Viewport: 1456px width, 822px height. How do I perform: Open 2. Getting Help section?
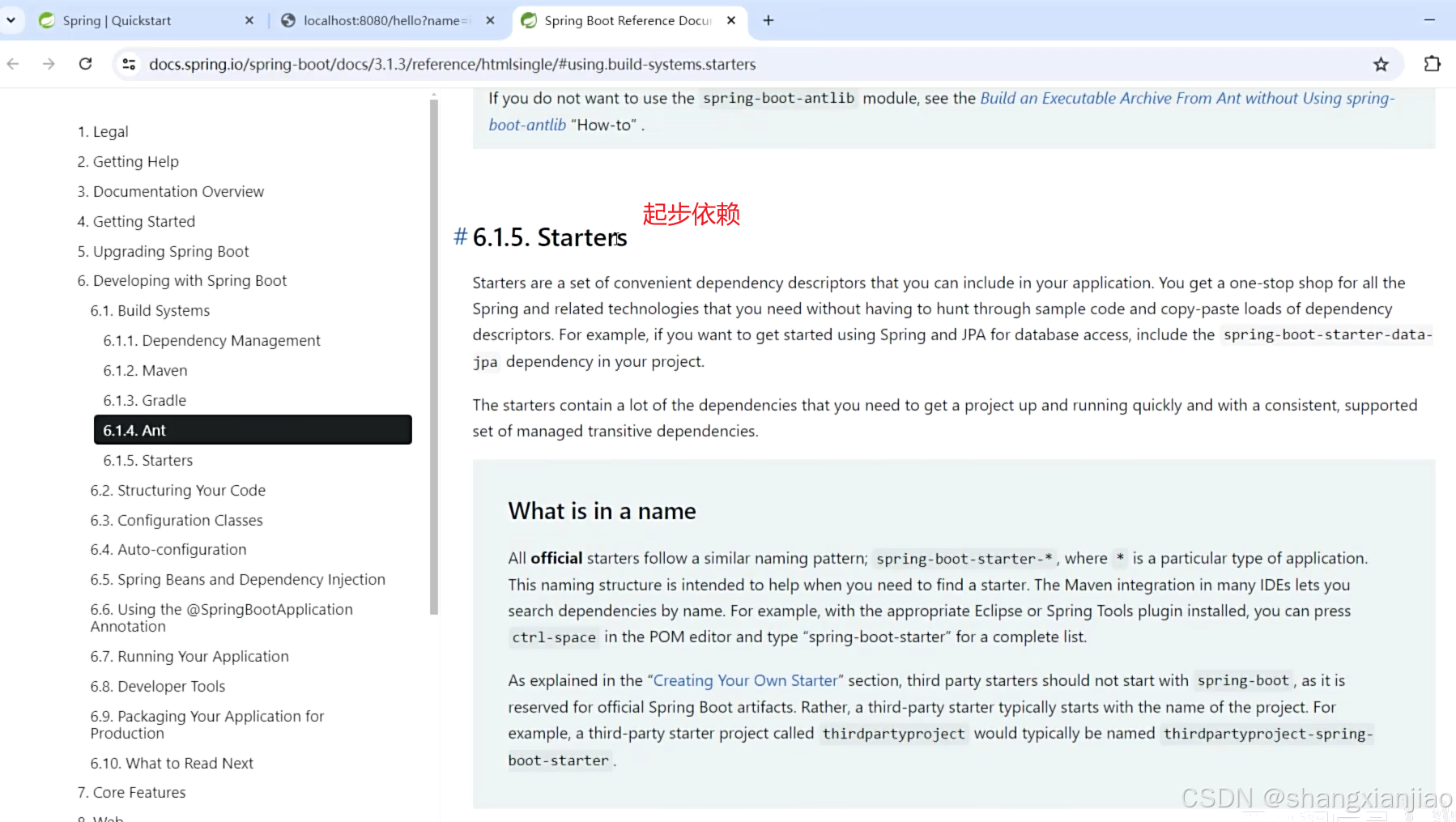128,161
